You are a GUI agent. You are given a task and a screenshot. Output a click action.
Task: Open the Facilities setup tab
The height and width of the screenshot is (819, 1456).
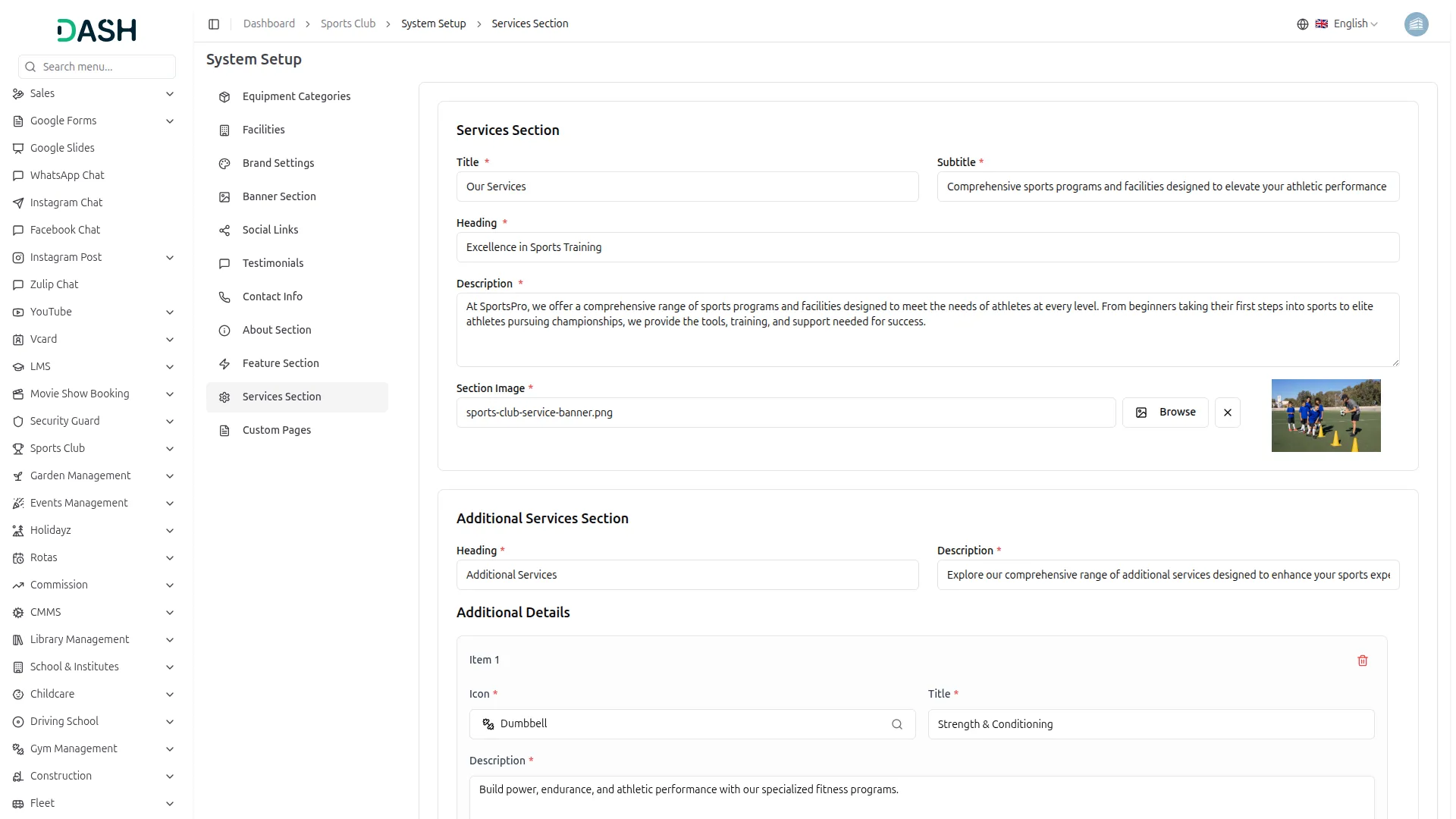(x=297, y=130)
